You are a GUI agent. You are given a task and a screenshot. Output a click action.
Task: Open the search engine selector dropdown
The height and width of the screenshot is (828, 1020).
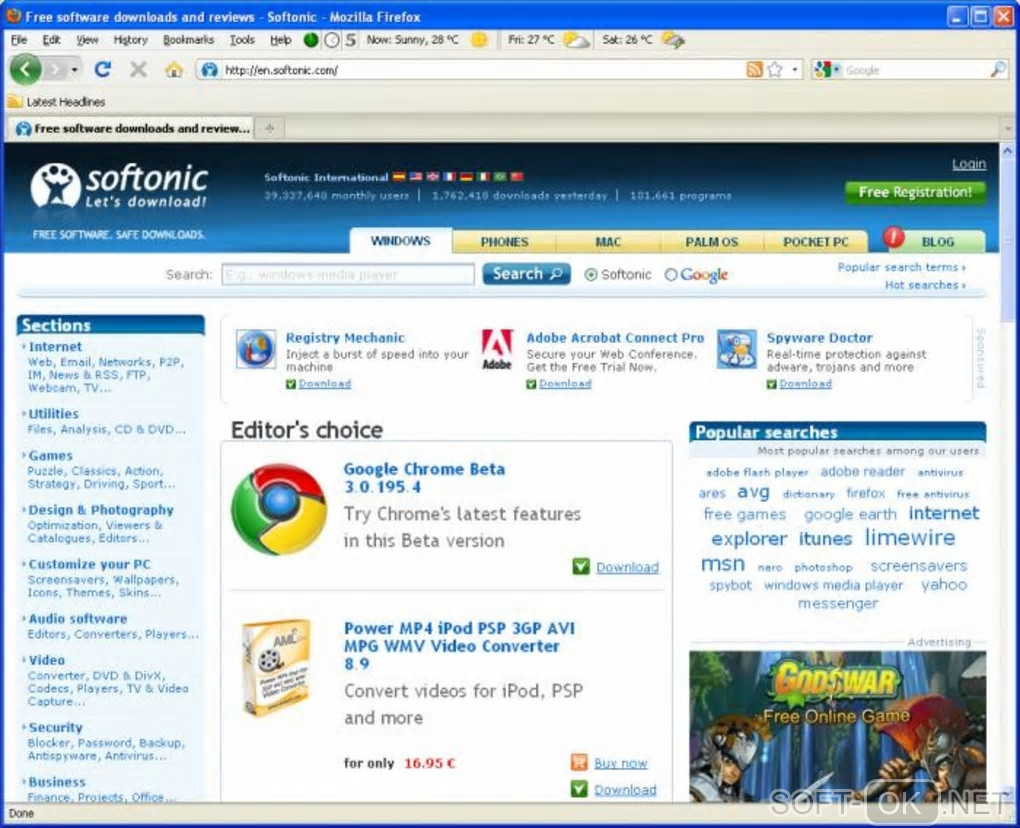click(x=827, y=70)
